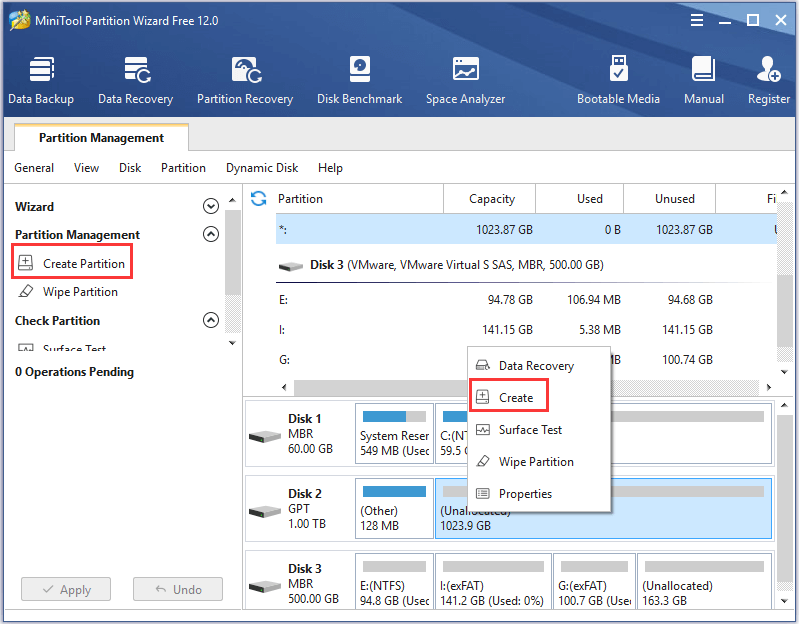799x624 pixels.
Task: Click the partition list vertical scroll-up arrow
Action: point(785,192)
